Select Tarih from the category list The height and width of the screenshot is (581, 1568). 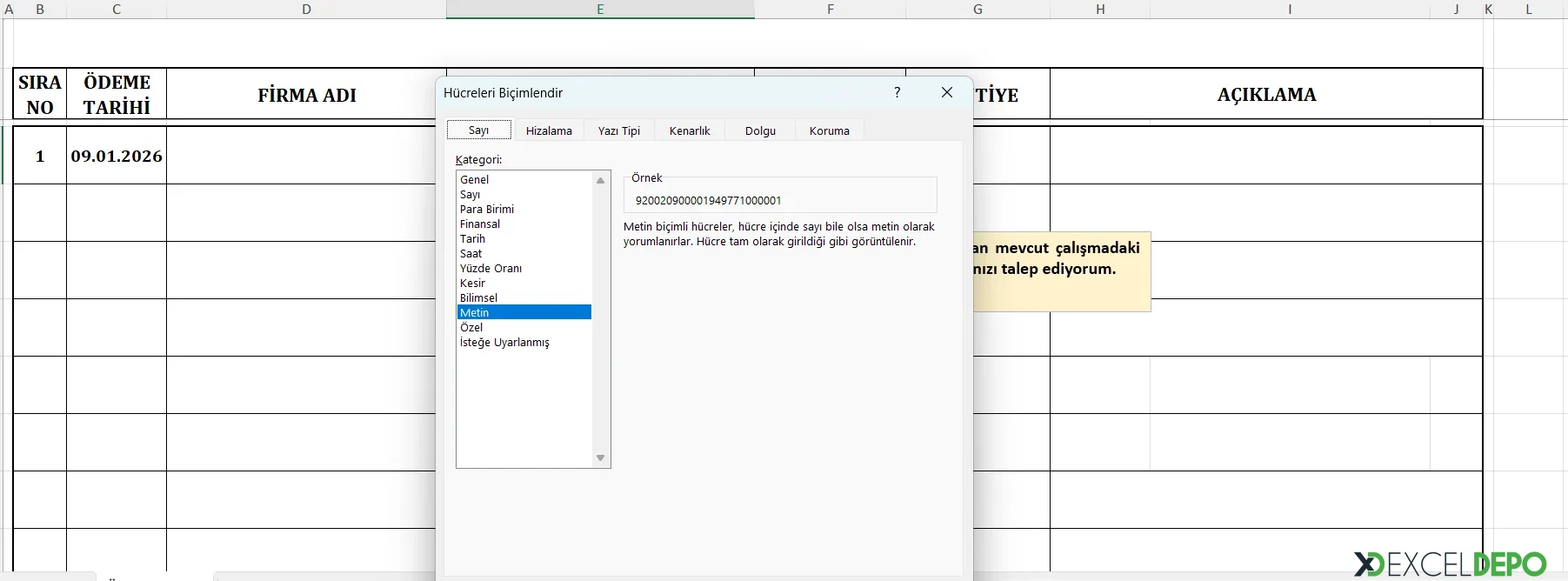(473, 238)
